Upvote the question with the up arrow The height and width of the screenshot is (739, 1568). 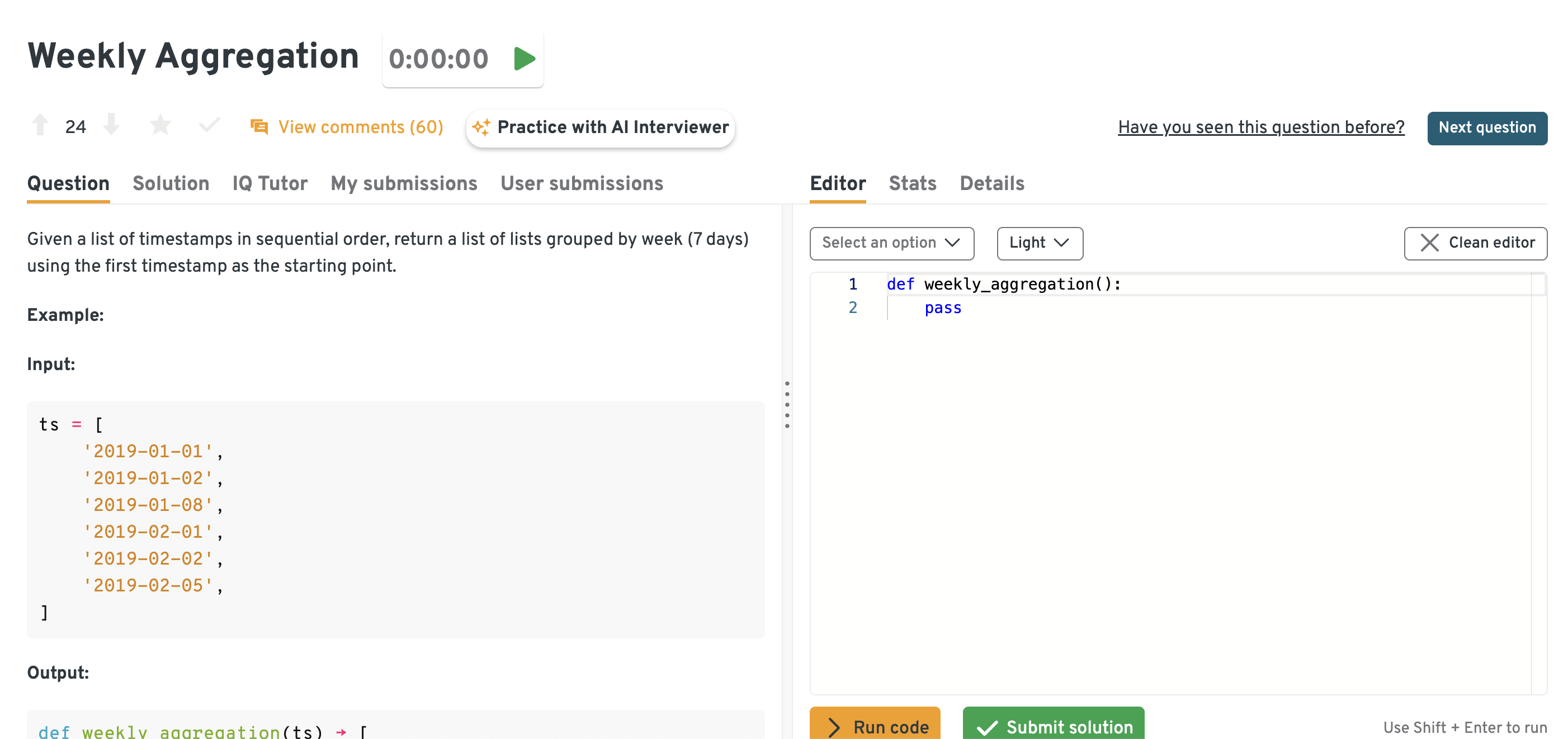pyautogui.click(x=40, y=125)
